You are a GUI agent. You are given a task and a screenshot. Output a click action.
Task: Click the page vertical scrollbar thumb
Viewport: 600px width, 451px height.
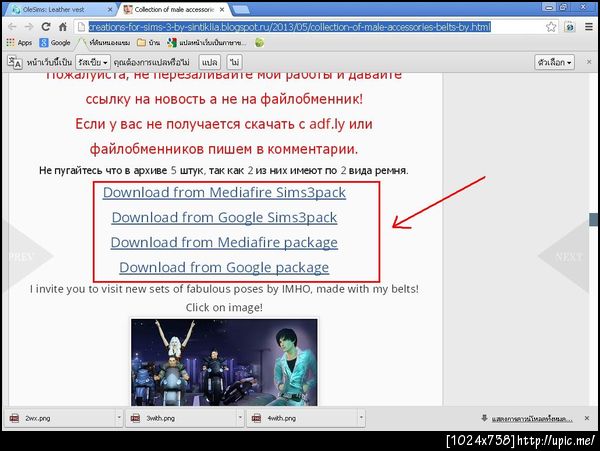point(593,220)
